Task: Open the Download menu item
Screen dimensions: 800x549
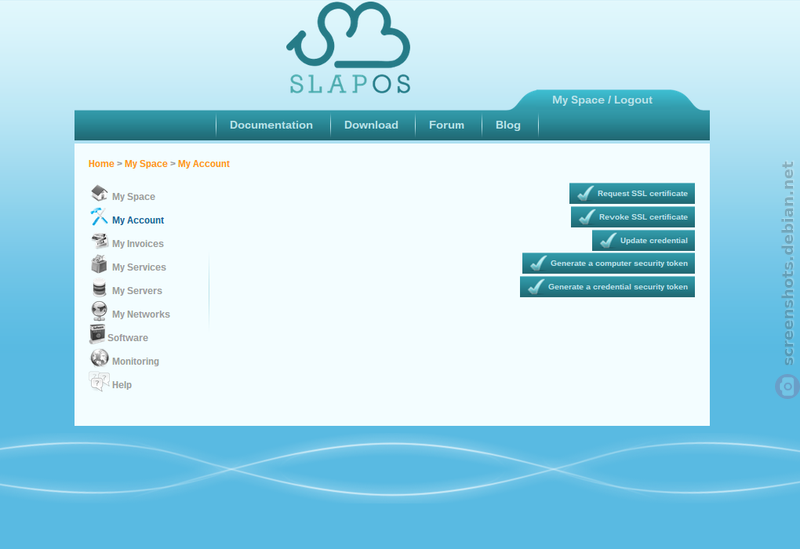Action: [371, 125]
